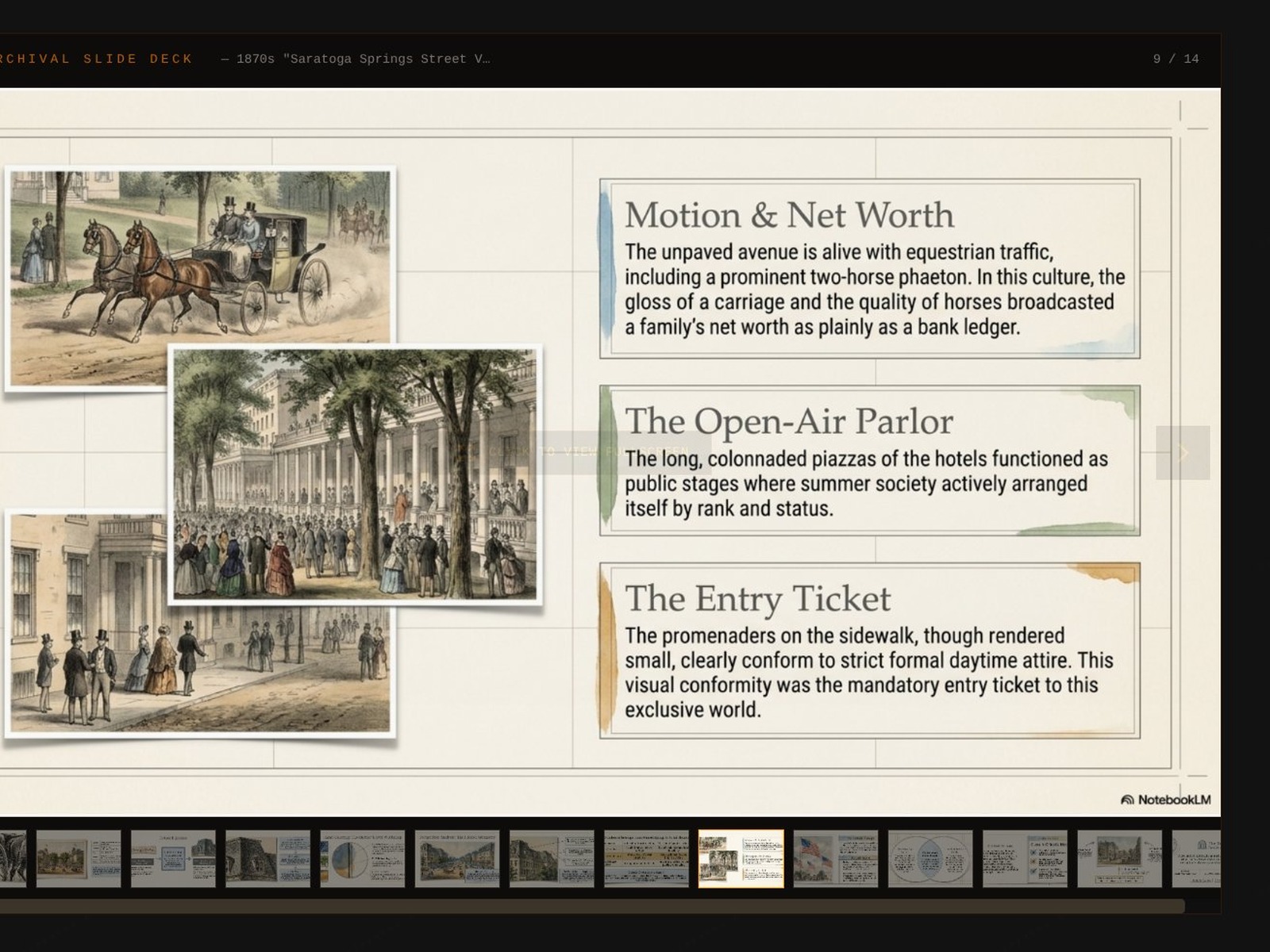Image resolution: width=1270 pixels, height=952 pixels.
Task: Open thumbnail showing pie chart slide
Action: point(363,858)
